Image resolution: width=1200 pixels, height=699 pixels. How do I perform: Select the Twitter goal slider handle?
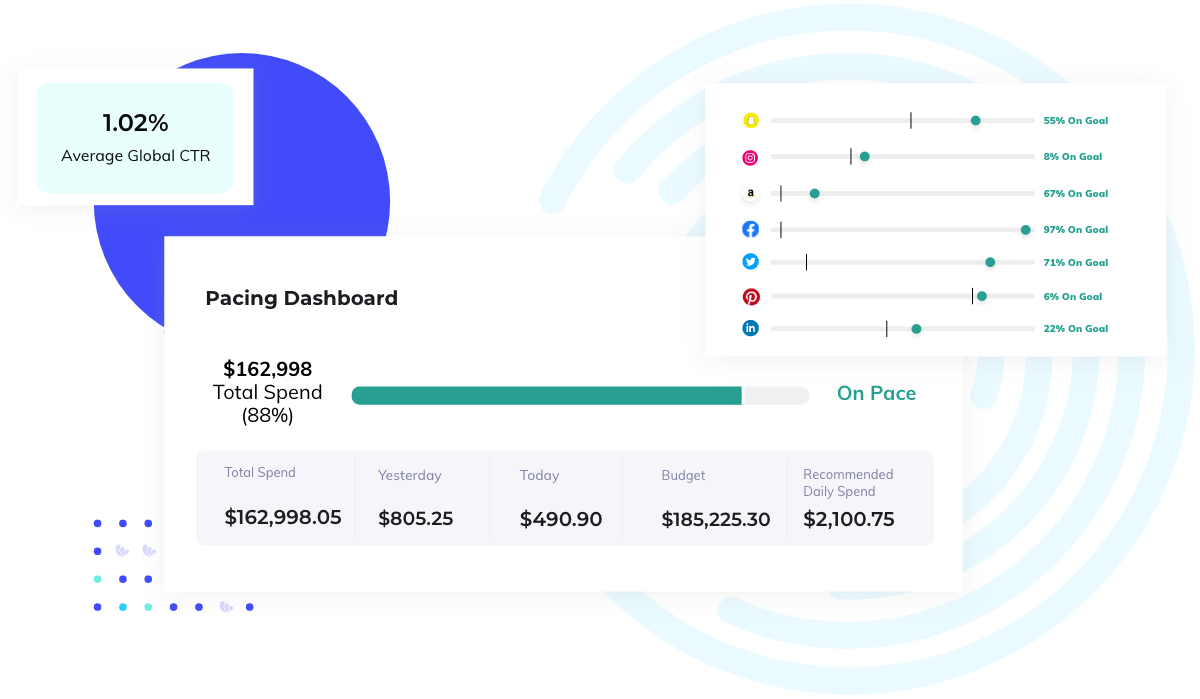tap(990, 262)
